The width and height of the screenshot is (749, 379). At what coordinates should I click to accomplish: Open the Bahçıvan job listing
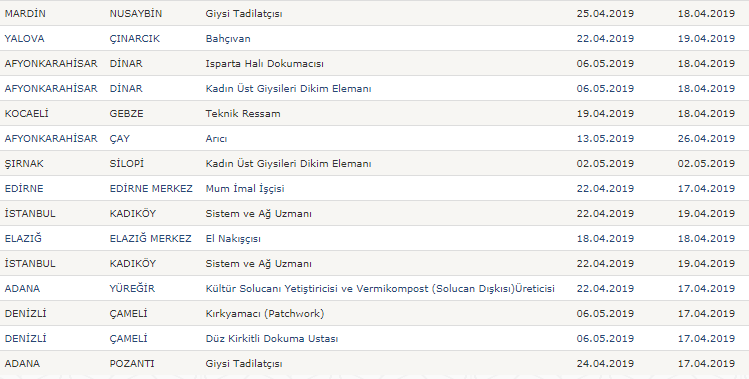coord(228,39)
